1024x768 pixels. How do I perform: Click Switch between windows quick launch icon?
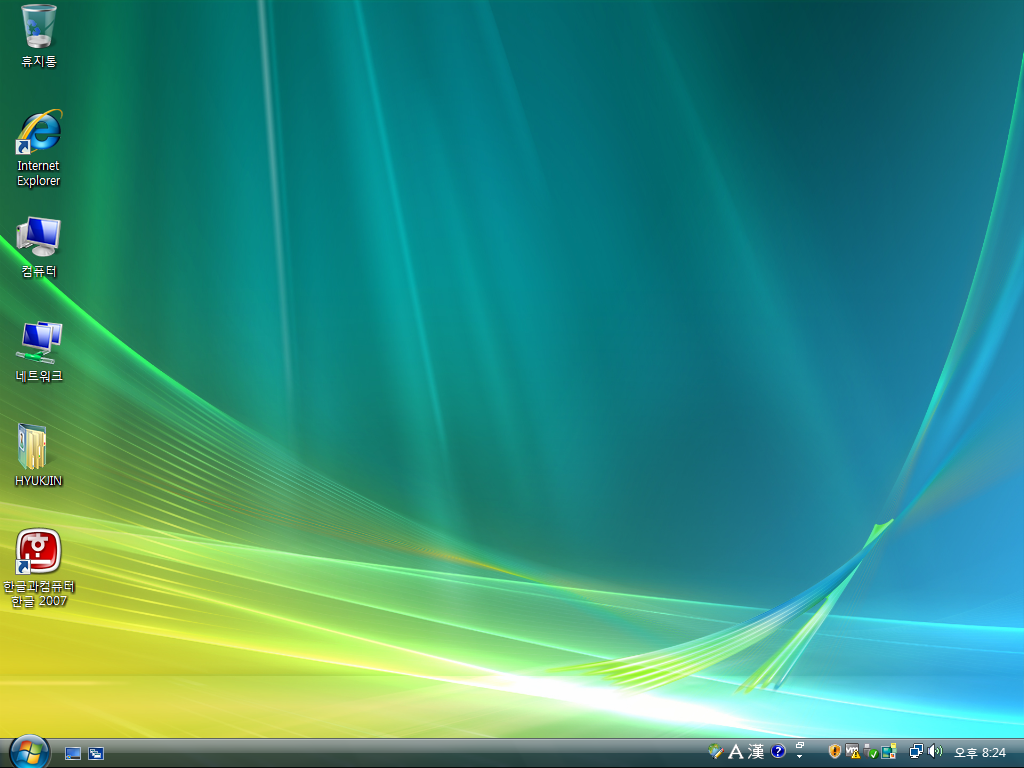[x=96, y=754]
